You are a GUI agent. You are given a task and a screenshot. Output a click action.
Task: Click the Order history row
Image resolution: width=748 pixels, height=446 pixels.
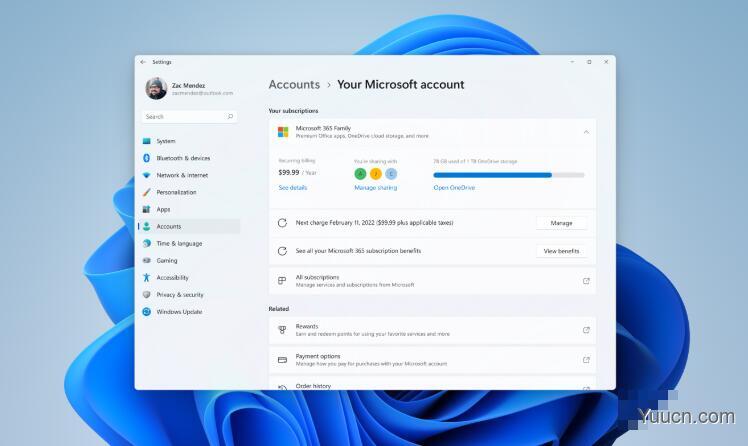click(432, 385)
